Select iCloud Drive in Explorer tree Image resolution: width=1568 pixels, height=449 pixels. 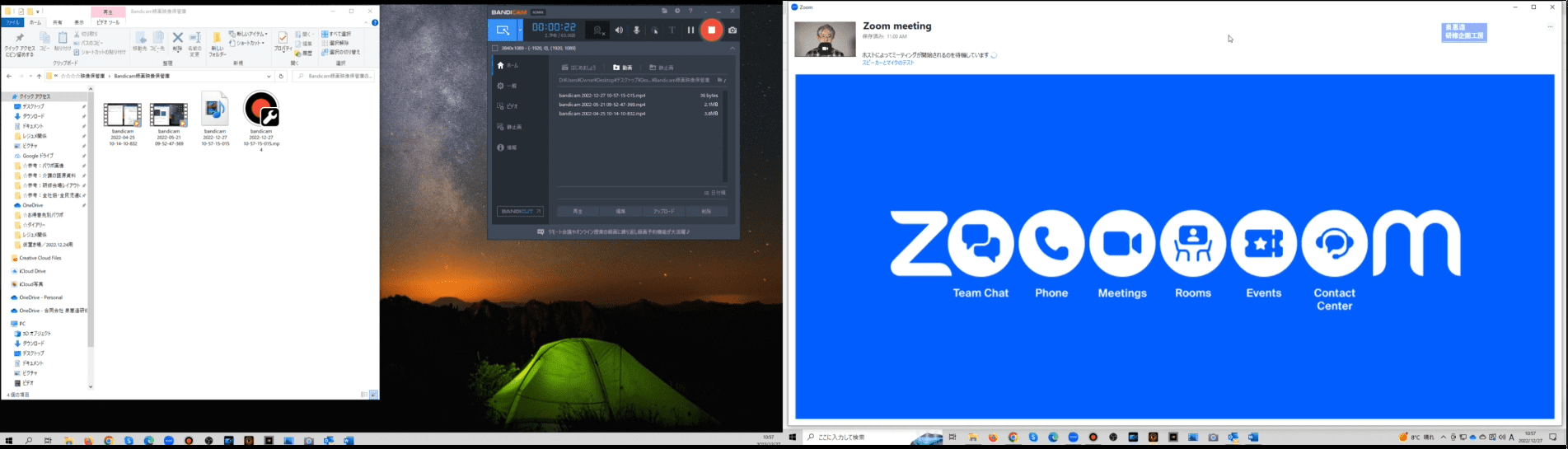click(x=33, y=271)
